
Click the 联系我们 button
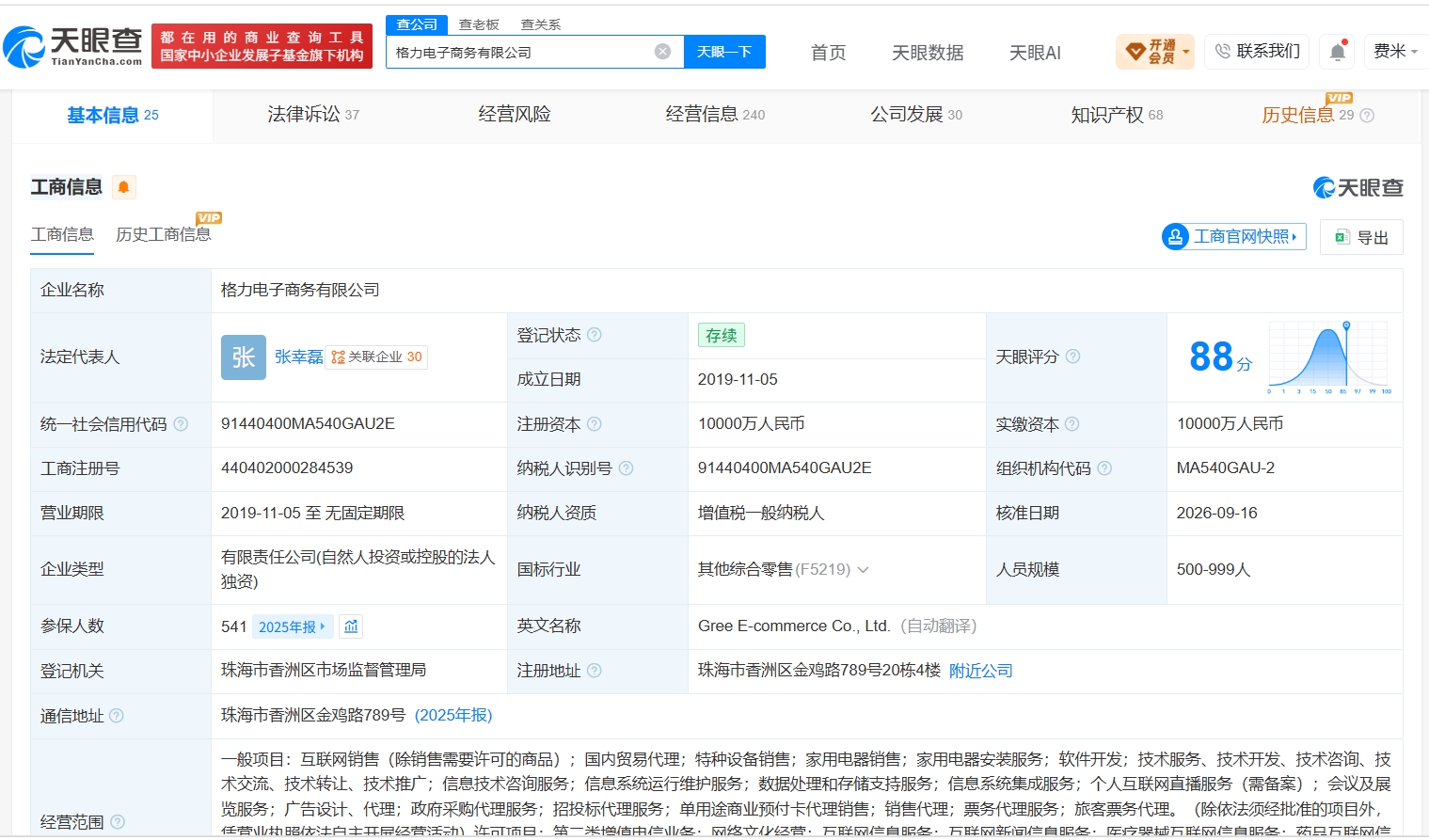tap(1258, 52)
